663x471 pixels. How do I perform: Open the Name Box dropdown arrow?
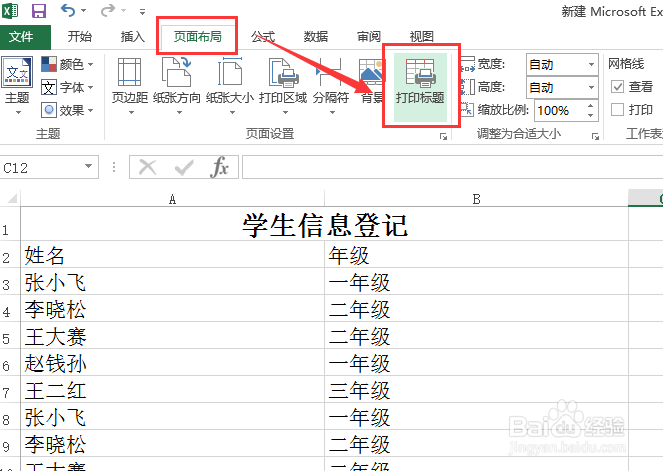pos(89,166)
